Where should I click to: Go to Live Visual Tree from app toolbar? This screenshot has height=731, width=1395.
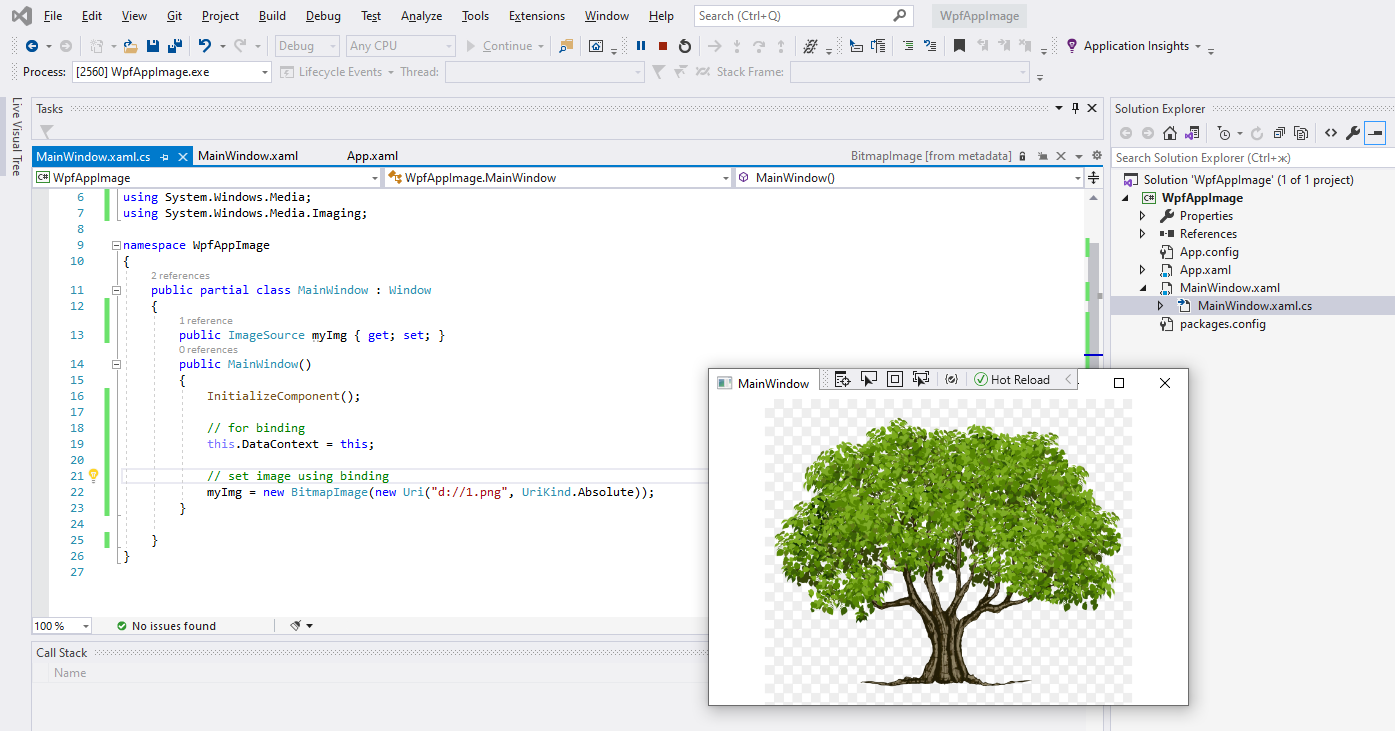click(842, 379)
